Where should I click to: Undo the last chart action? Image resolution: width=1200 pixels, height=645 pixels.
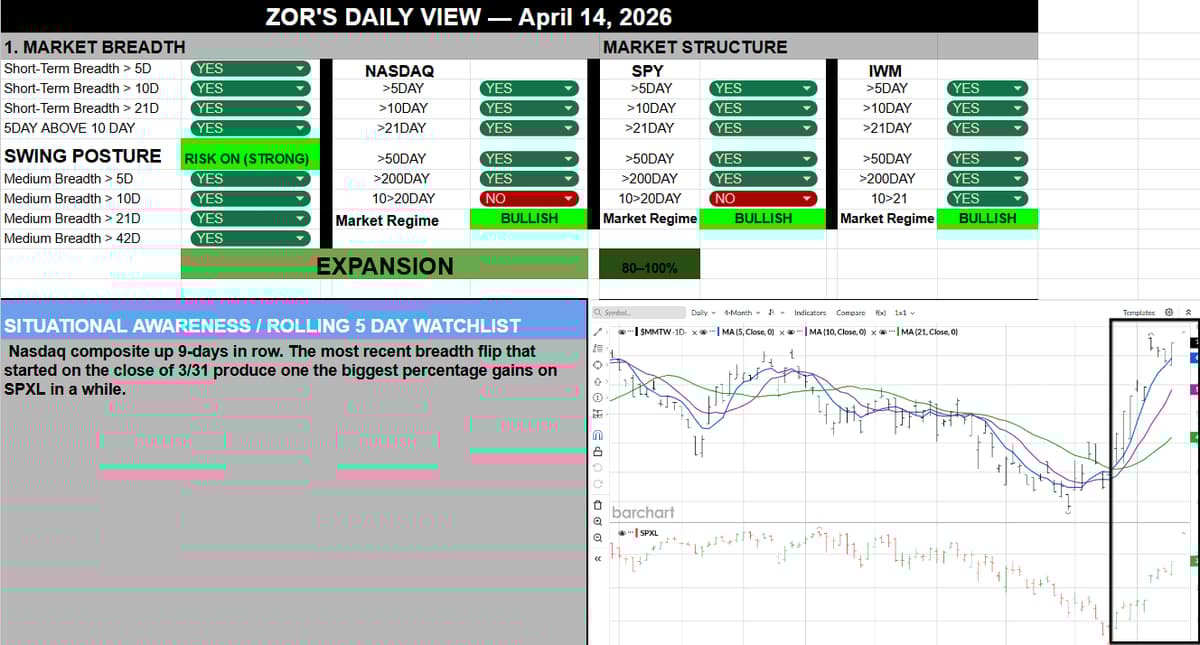pos(598,467)
